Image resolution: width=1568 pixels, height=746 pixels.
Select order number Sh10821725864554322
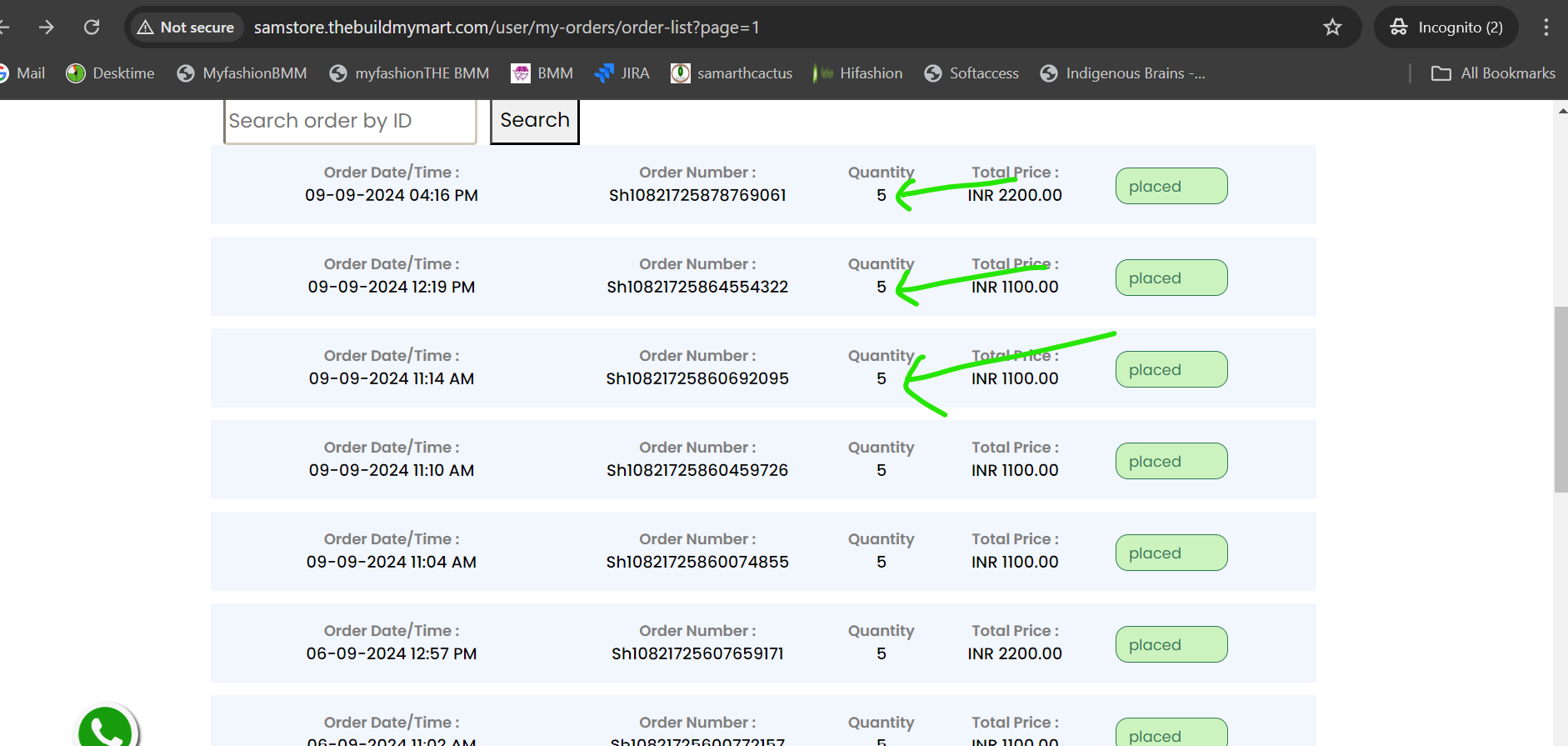click(697, 287)
